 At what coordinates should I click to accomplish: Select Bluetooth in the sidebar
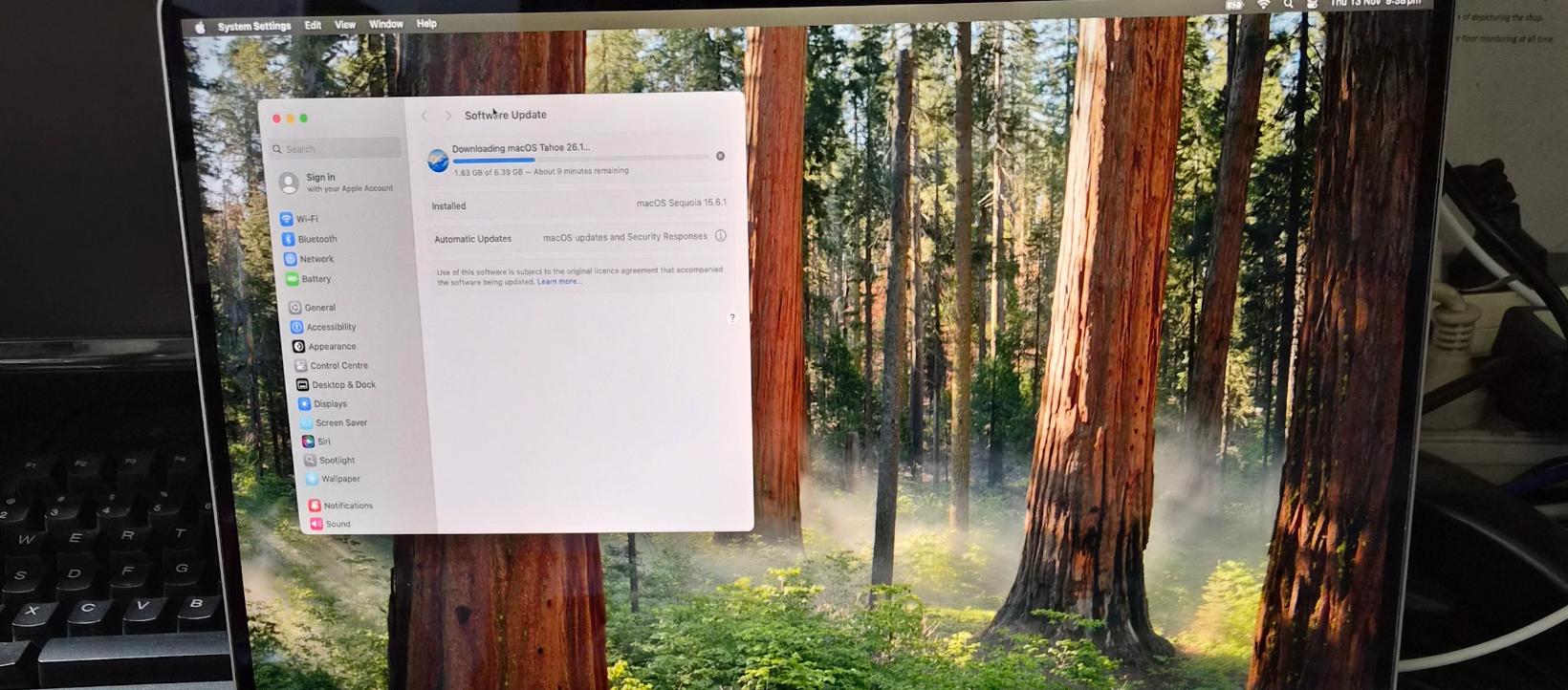(x=309, y=239)
